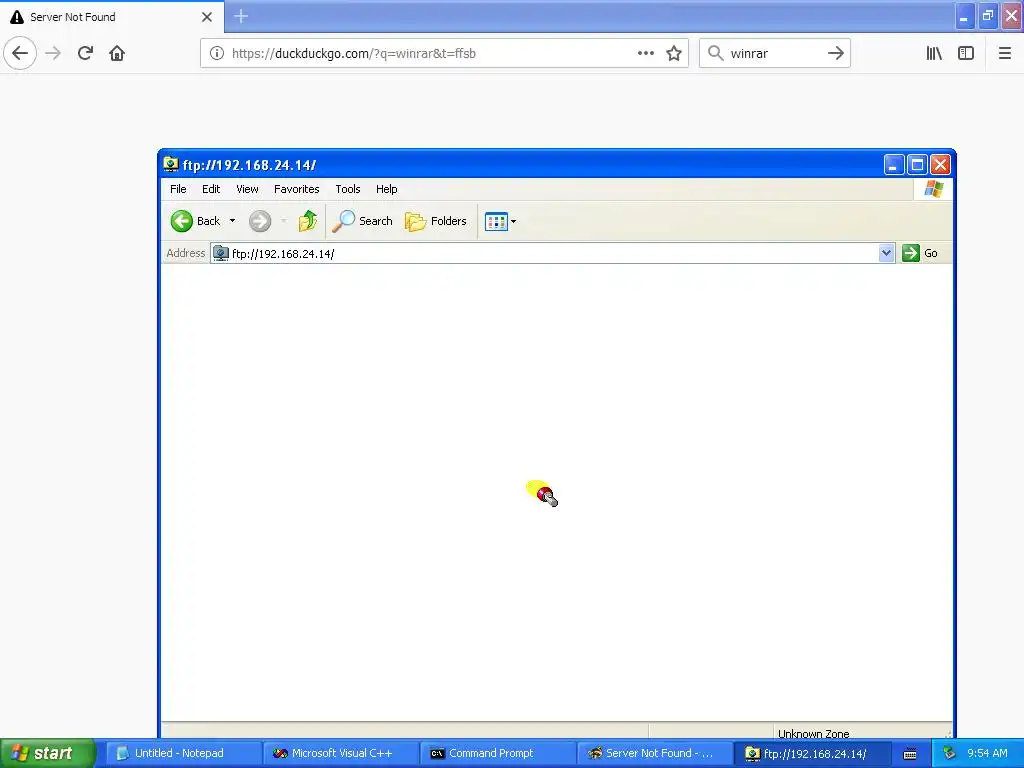This screenshot has width=1024, height=768.
Task: Select the Server Not Found tab
Action: (112, 17)
